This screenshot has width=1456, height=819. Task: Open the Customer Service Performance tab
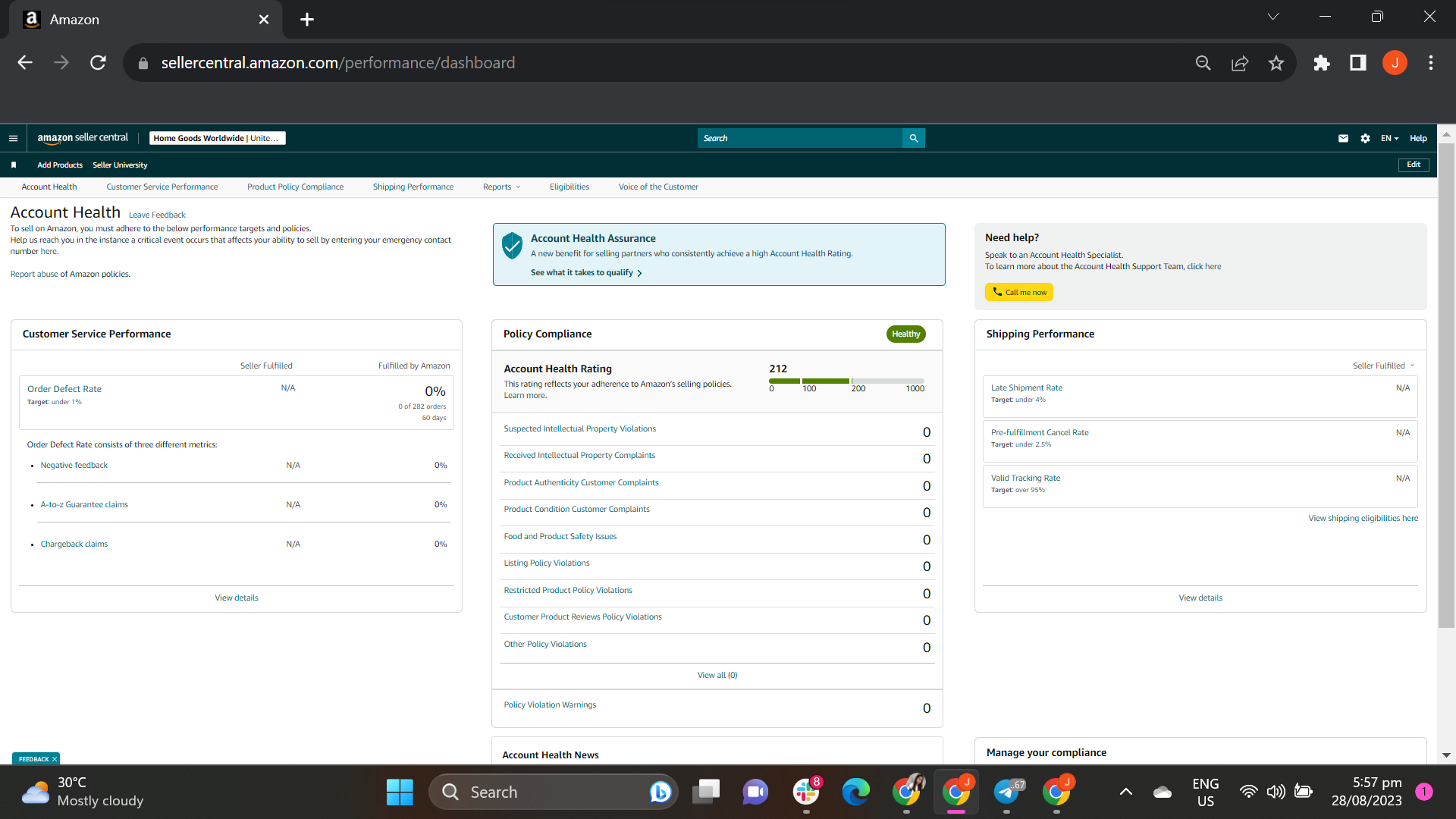162,187
